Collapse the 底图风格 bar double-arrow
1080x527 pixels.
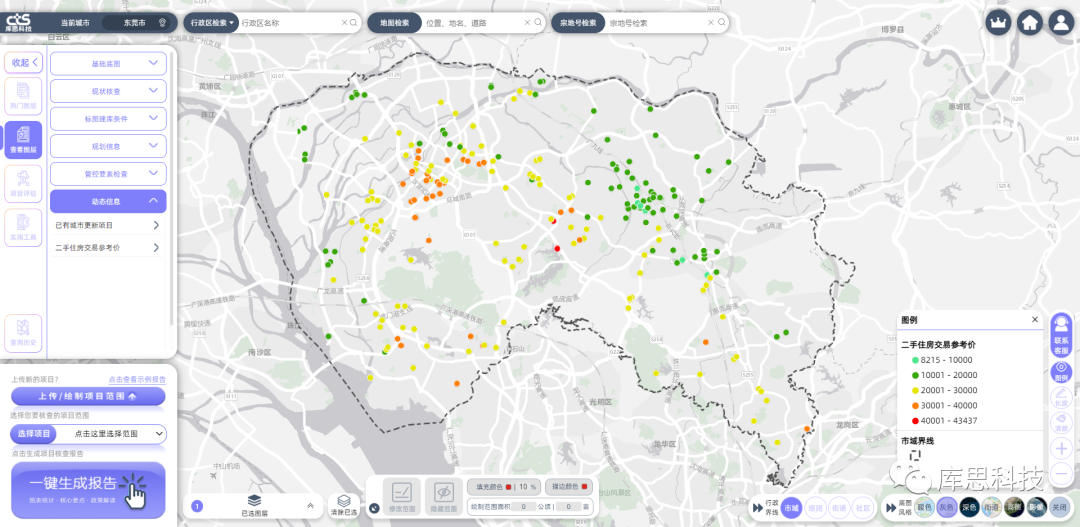891,507
